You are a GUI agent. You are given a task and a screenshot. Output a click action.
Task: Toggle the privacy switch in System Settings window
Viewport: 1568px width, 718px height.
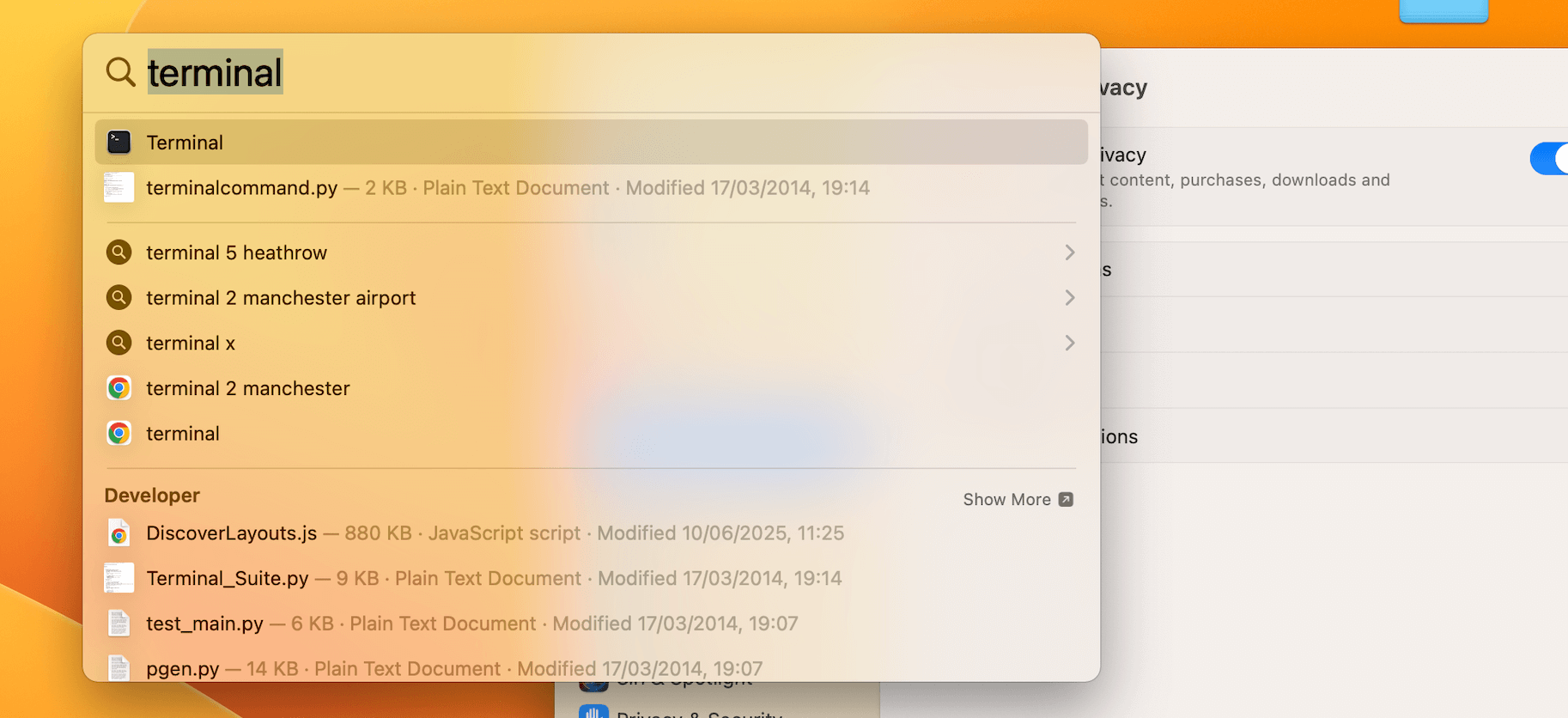coord(1549,158)
